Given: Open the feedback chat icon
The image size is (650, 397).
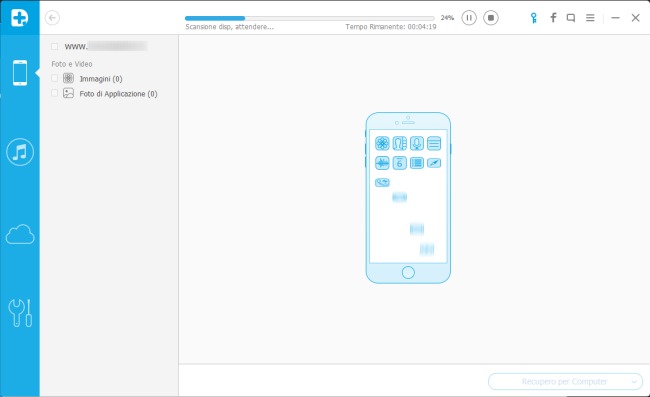Looking at the screenshot, I should click(x=571, y=18).
